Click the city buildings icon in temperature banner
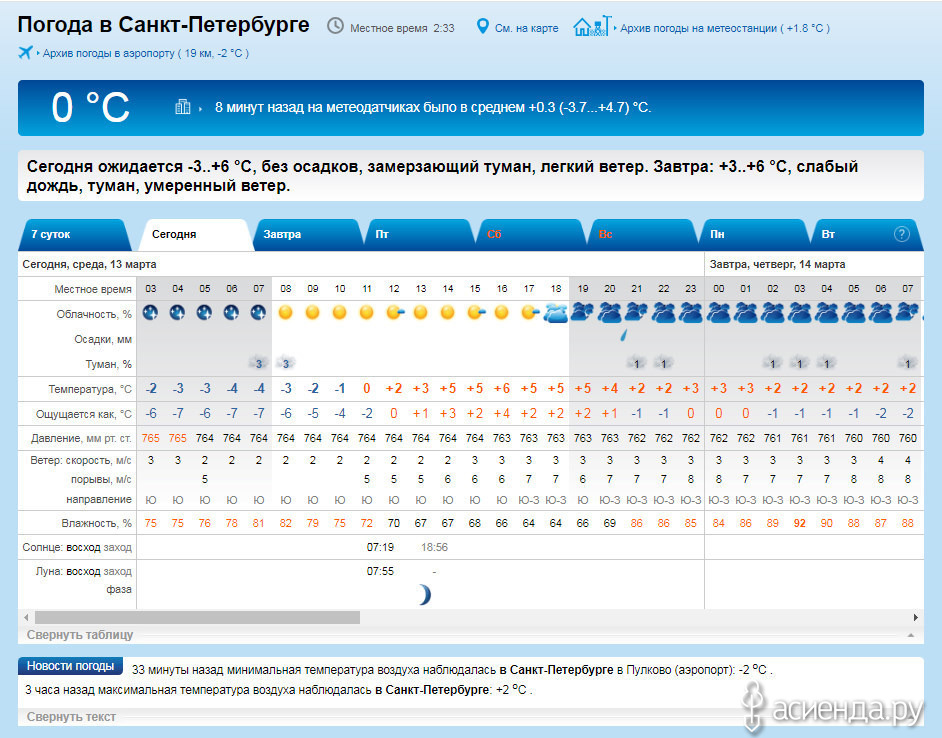 click(x=183, y=107)
